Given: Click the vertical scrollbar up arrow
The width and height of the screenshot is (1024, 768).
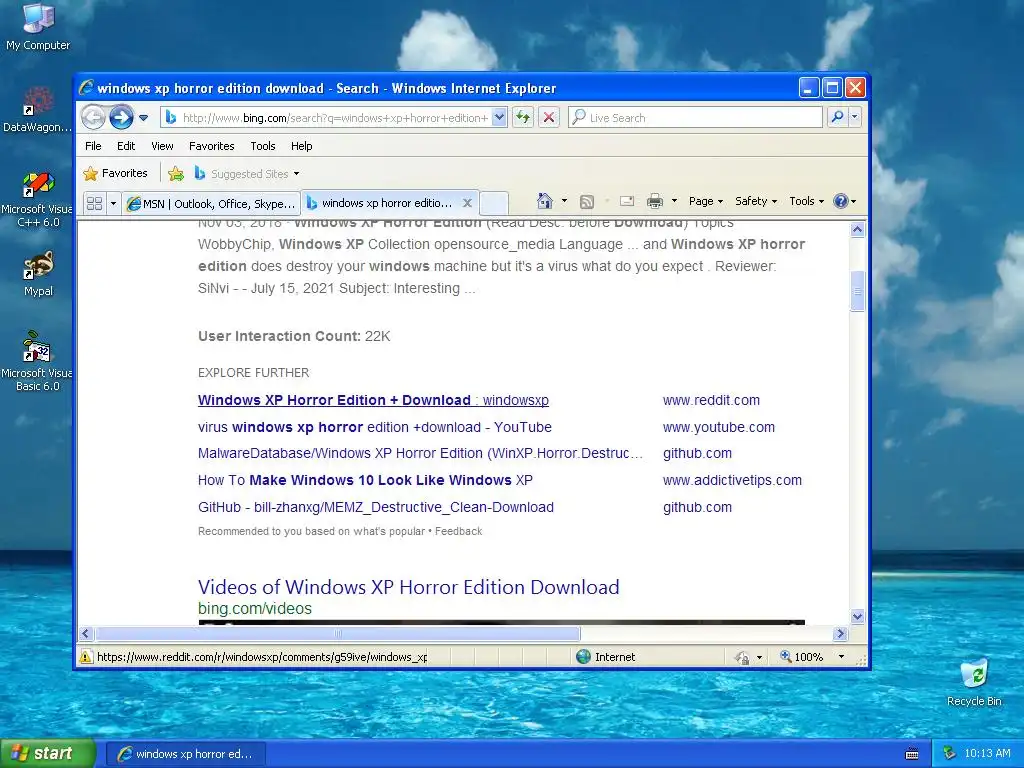Looking at the screenshot, I should click(857, 229).
